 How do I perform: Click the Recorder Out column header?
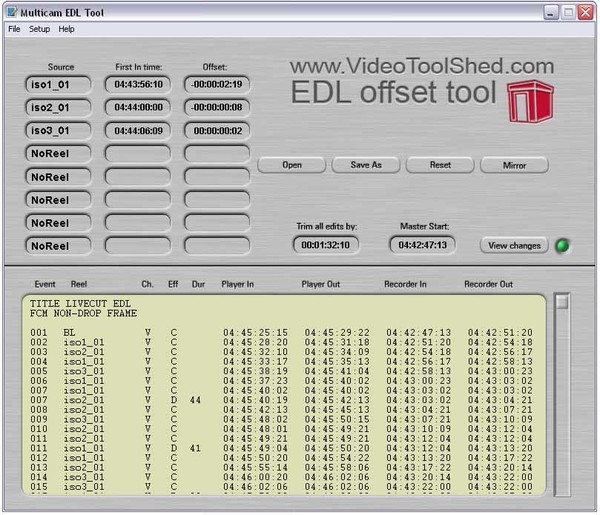(x=488, y=284)
